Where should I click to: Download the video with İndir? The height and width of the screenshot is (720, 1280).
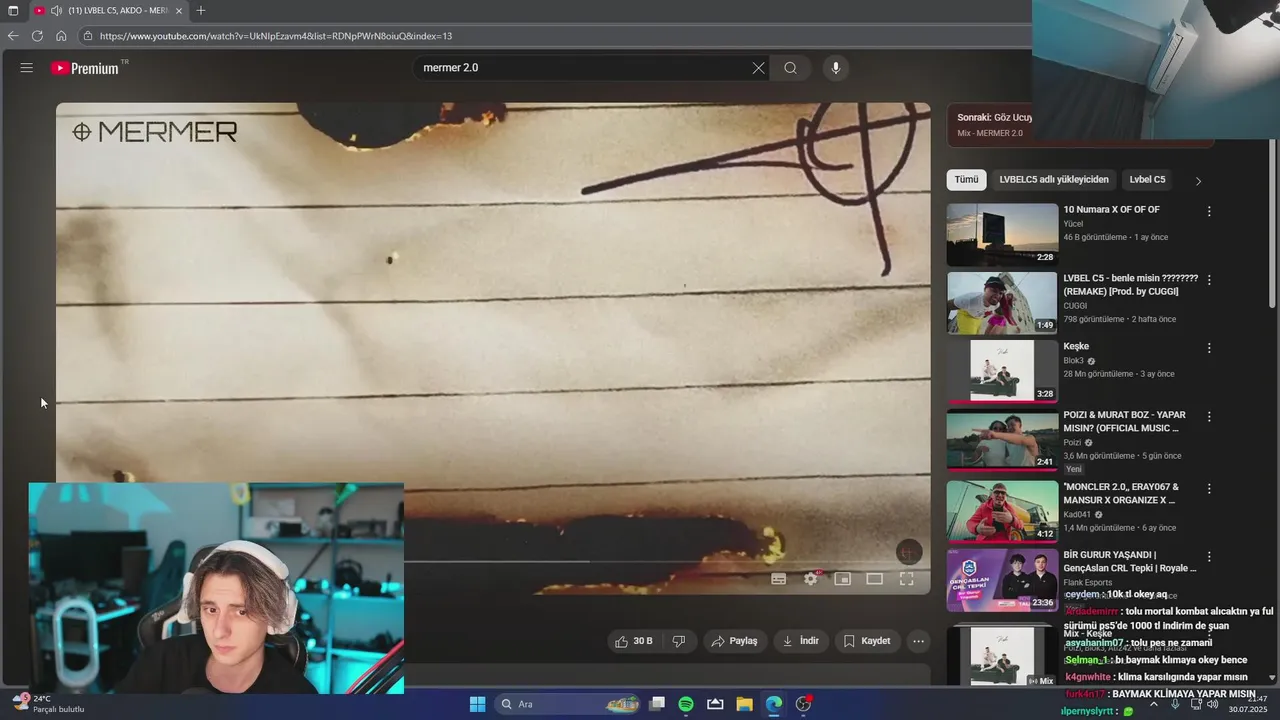[801, 641]
